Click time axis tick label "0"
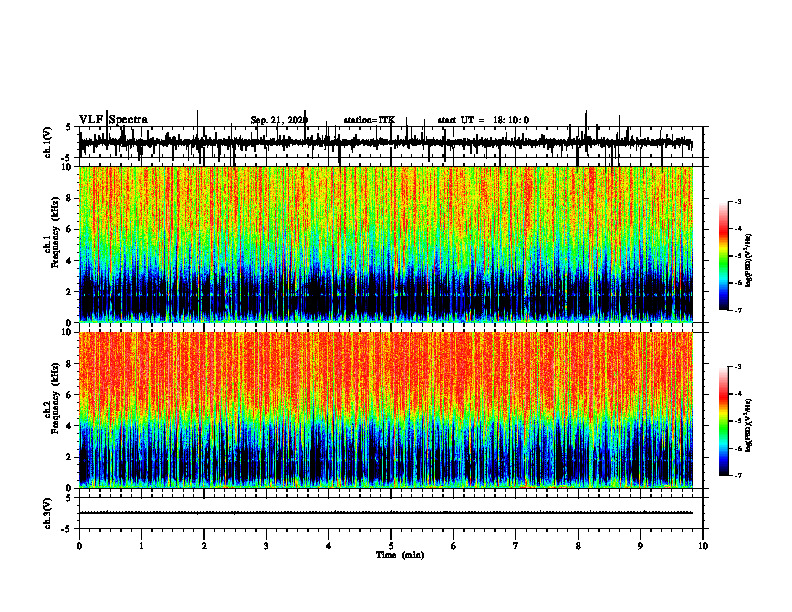This screenshot has height=612, width=792. tap(79, 546)
